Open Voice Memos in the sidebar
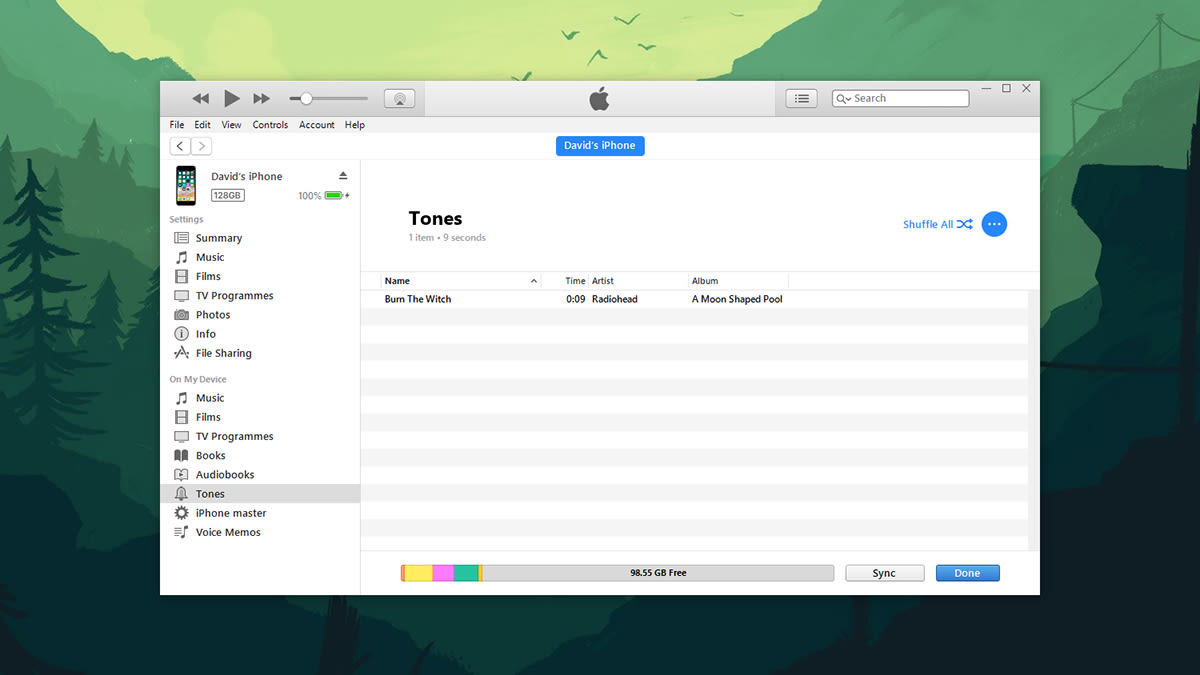The image size is (1200, 675). [224, 531]
